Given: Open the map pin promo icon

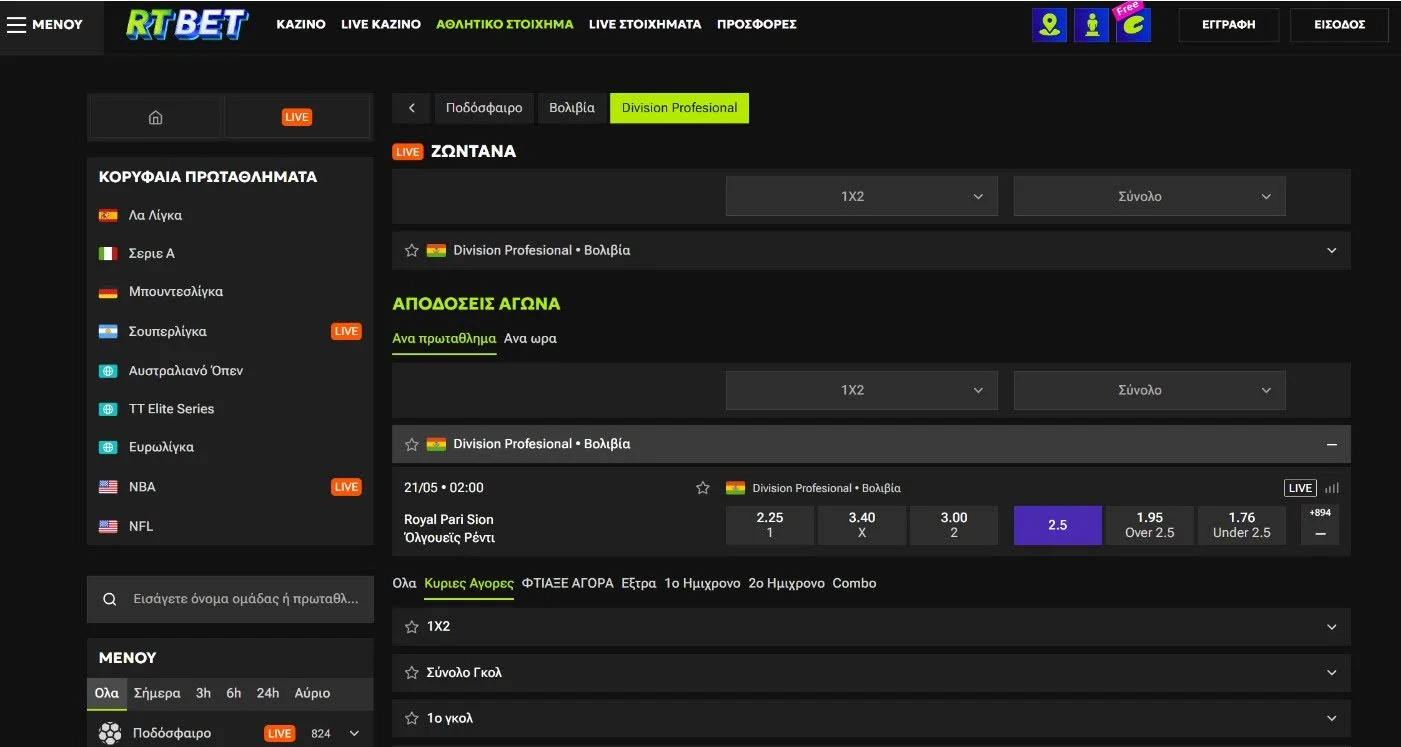Looking at the screenshot, I should pos(1049,25).
